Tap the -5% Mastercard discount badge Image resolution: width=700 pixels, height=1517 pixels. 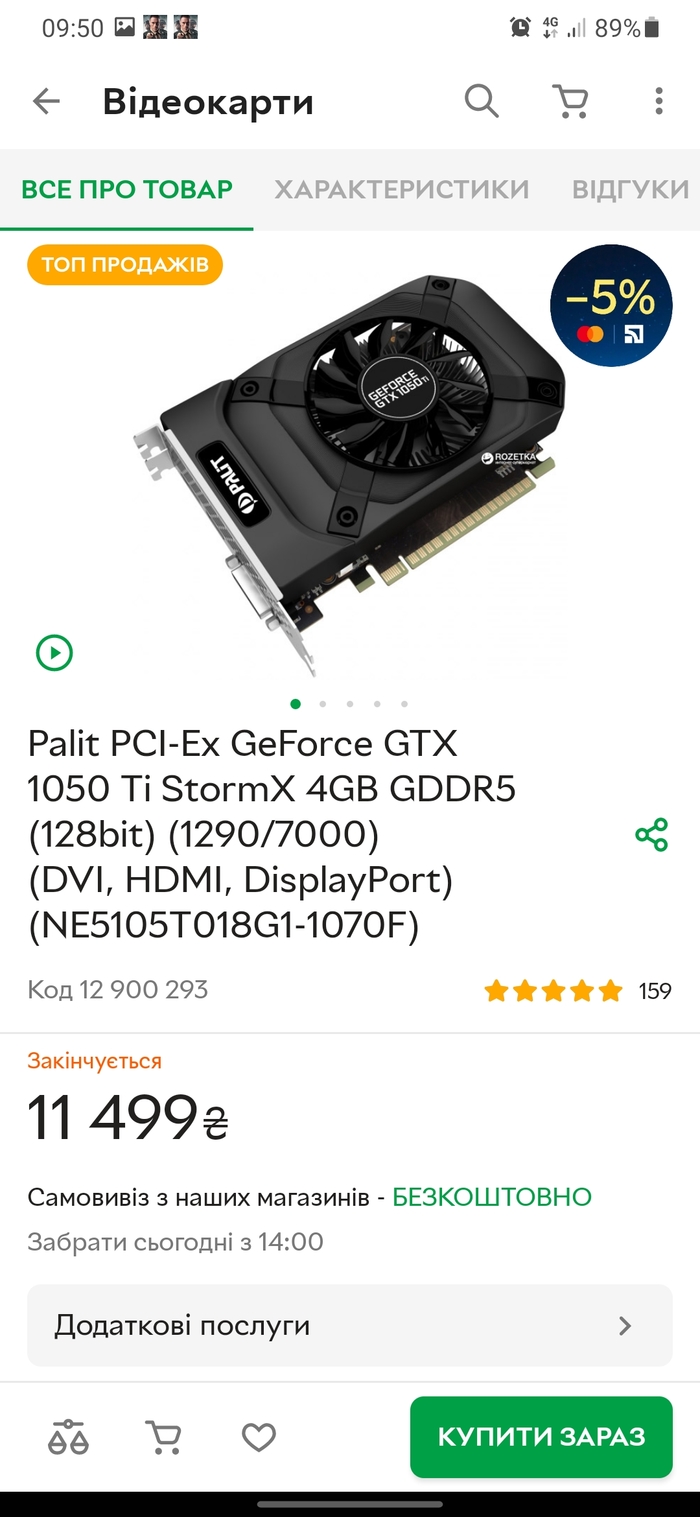pyautogui.click(x=611, y=305)
